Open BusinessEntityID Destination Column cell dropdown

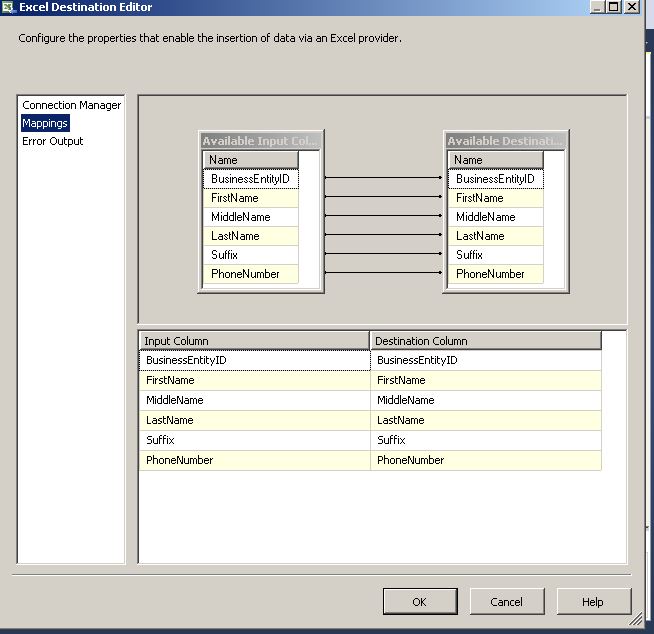(486, 360)
